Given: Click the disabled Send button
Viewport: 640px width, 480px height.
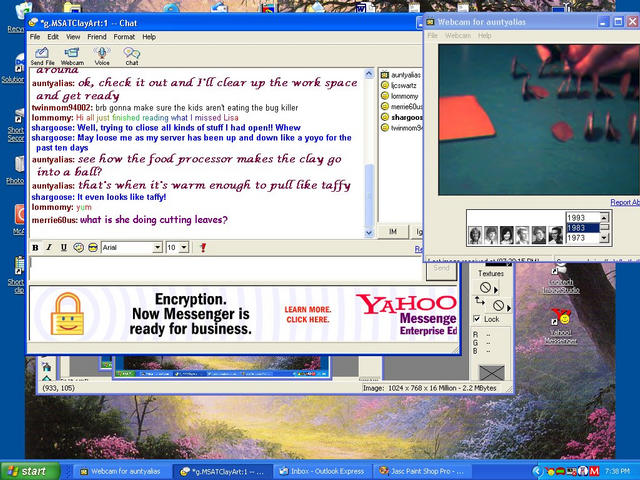Looking at the screenshot, I should click(x=441, y=270).
